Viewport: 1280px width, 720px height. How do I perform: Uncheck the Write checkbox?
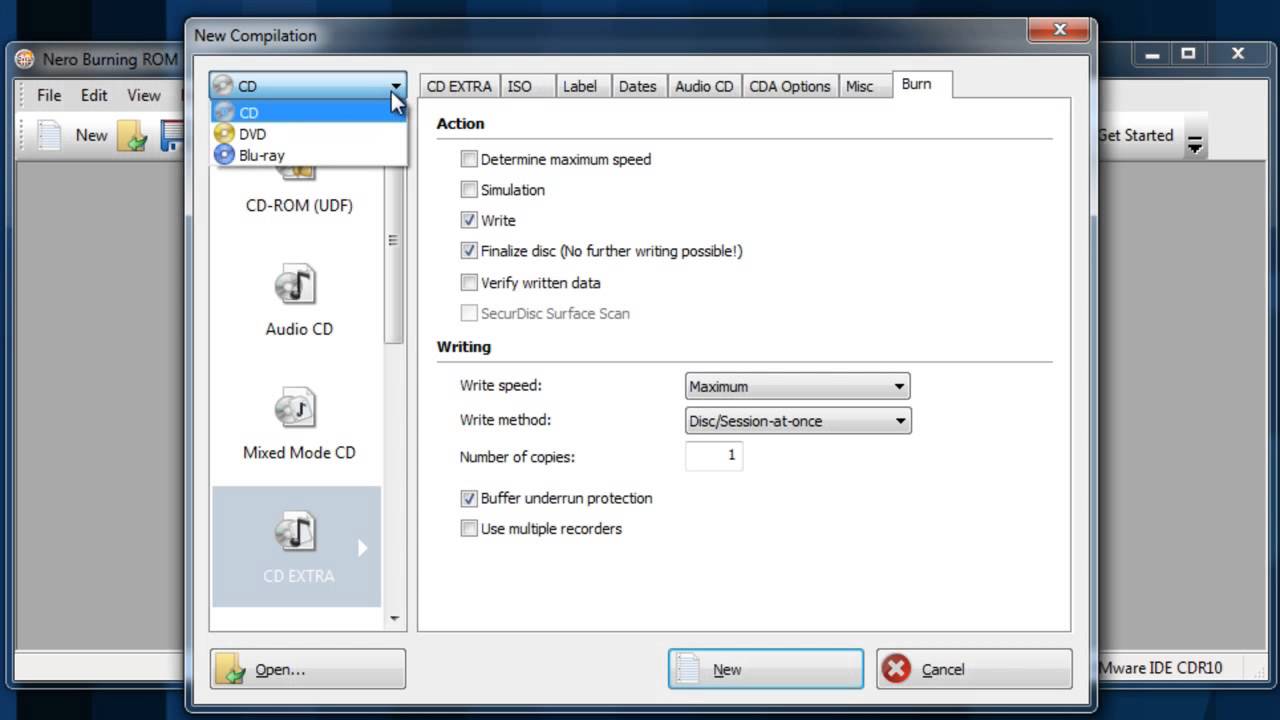469,220
